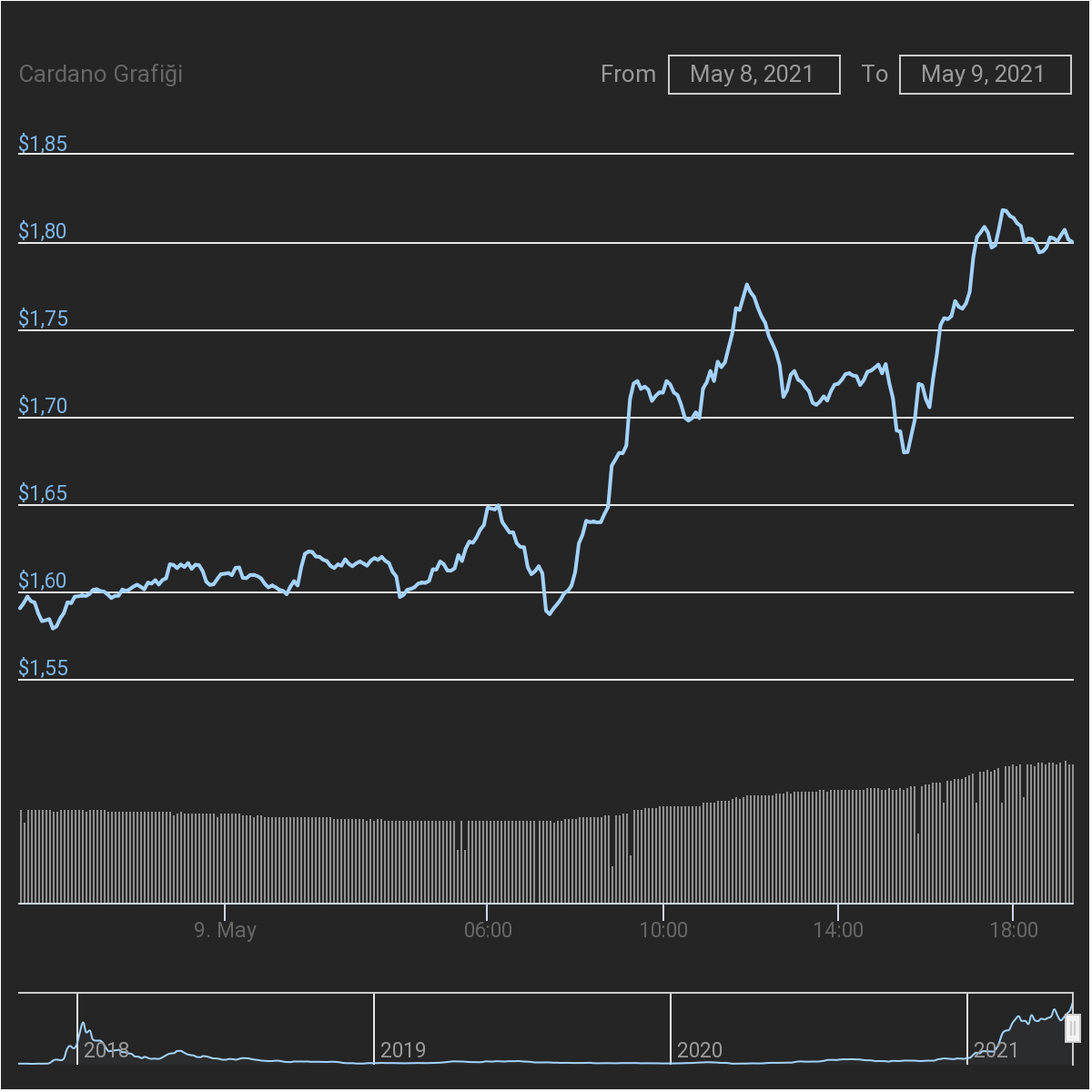Click the 2020 label in the navigator
Viewport: 1092px width, 1092px height.
point(700,1050)
